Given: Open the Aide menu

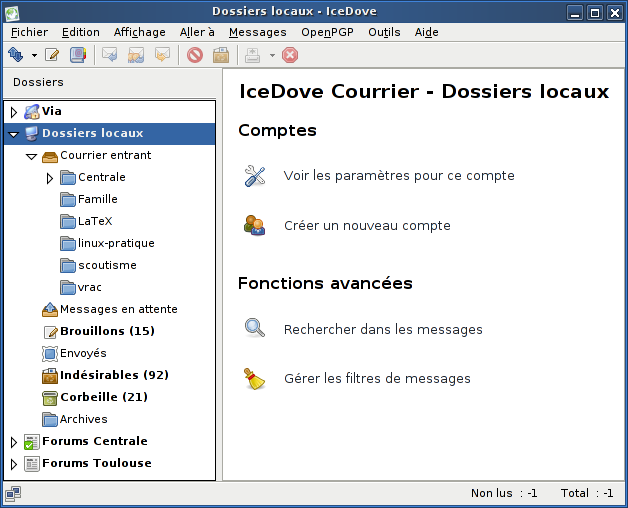Looking at the screenshot, I should click(x=427, y=32).
